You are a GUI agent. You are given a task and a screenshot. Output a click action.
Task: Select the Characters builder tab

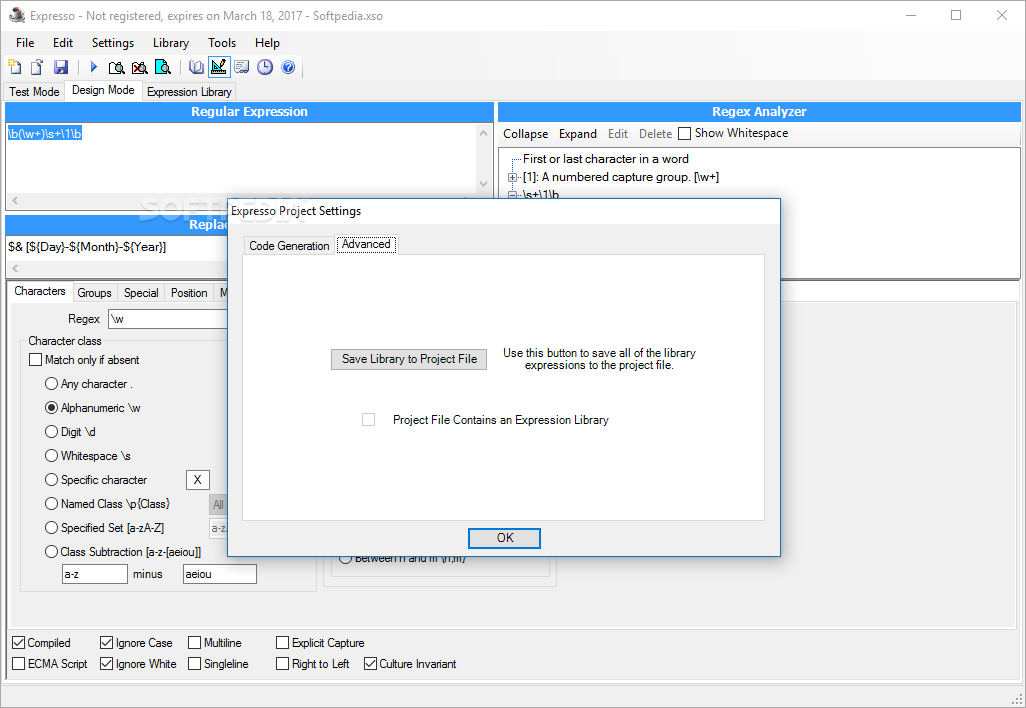[40, 291]
